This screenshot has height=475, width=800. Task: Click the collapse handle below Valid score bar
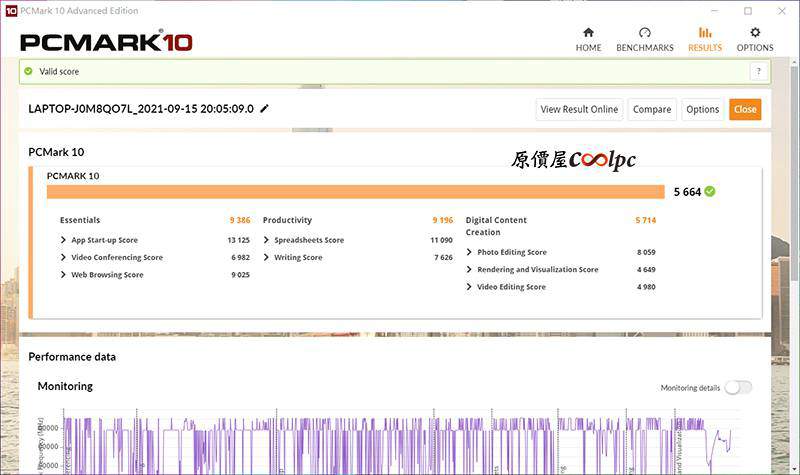click(x=312, y=86)
